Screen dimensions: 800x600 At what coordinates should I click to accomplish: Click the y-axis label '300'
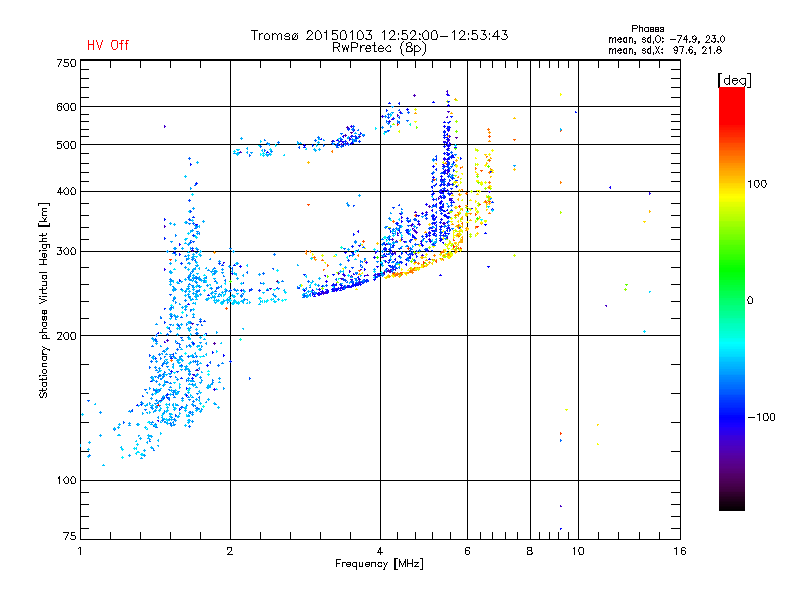(66, 252)
